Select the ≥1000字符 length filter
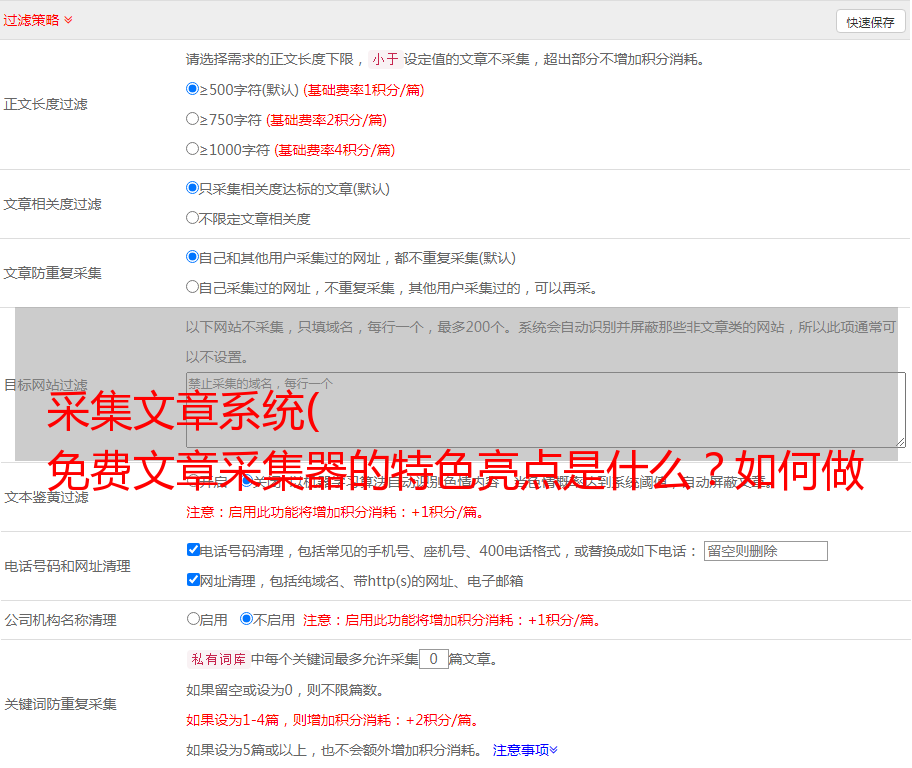The image size is (912, 768). point(193,149)
